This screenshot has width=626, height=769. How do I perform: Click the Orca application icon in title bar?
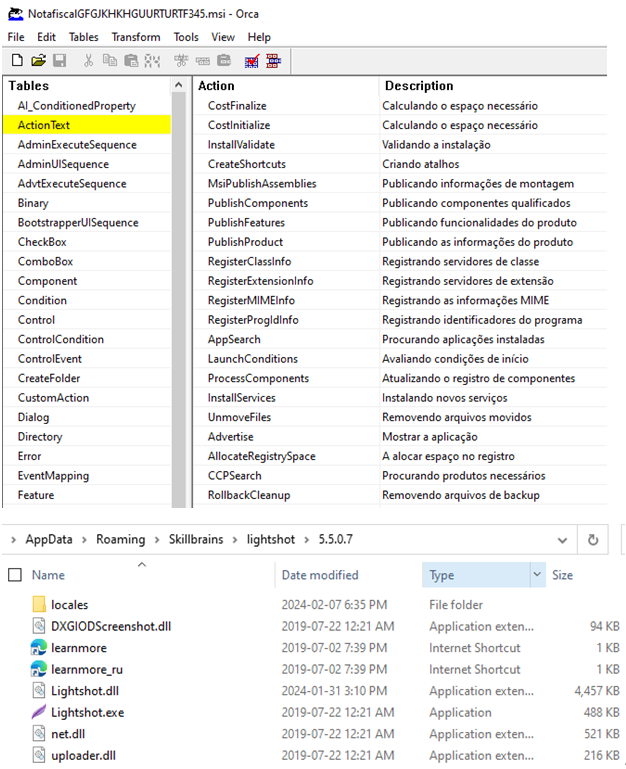(16, 14)
